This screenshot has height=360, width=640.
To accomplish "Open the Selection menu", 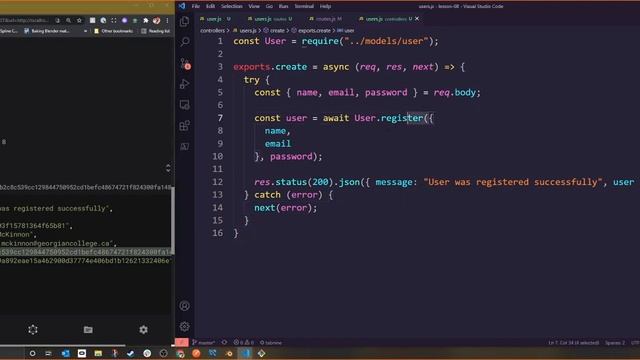I will point(231,6).
